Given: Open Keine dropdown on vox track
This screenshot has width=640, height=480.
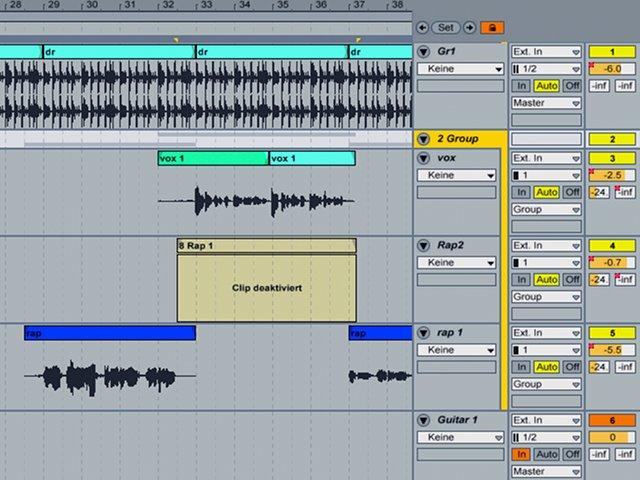Looking at the screenshot, I should pos(456,176).
